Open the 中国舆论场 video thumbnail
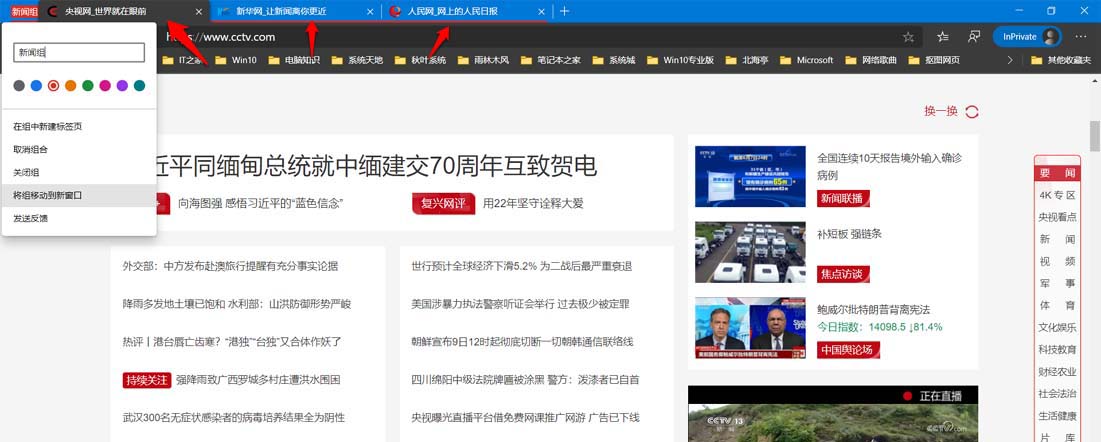Image resolution: width=1101 pixels, height=442 pixels. coord(750,327)
